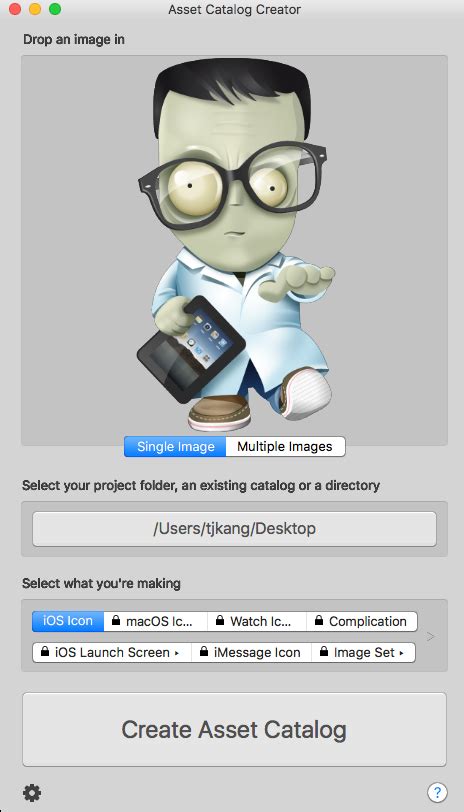Expand the Image Set submenu arrow
Screen dimensions: 464x812
[x=401, y=653]
